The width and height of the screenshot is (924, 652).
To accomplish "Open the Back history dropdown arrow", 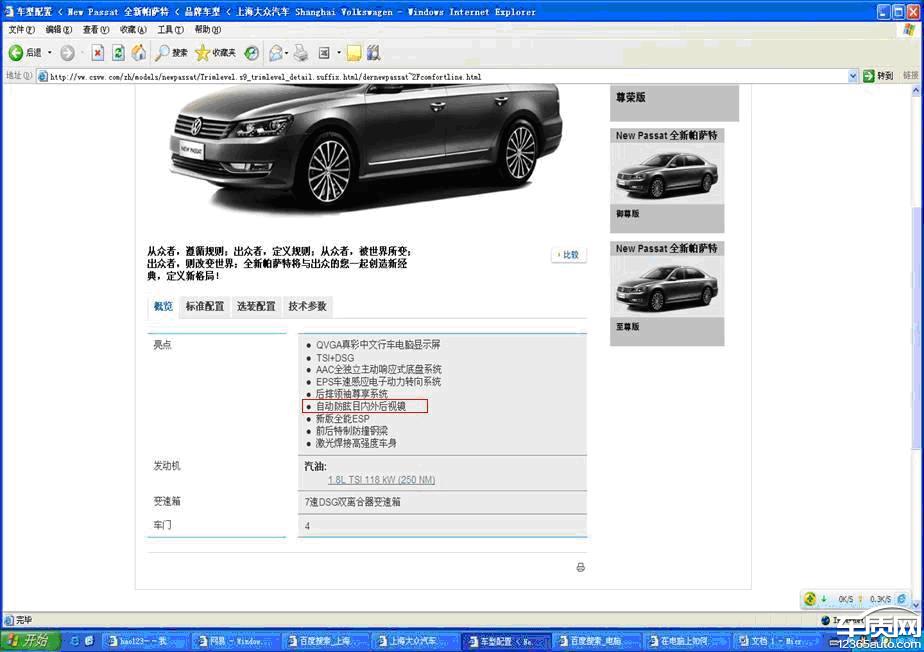I will coord(50,53).
